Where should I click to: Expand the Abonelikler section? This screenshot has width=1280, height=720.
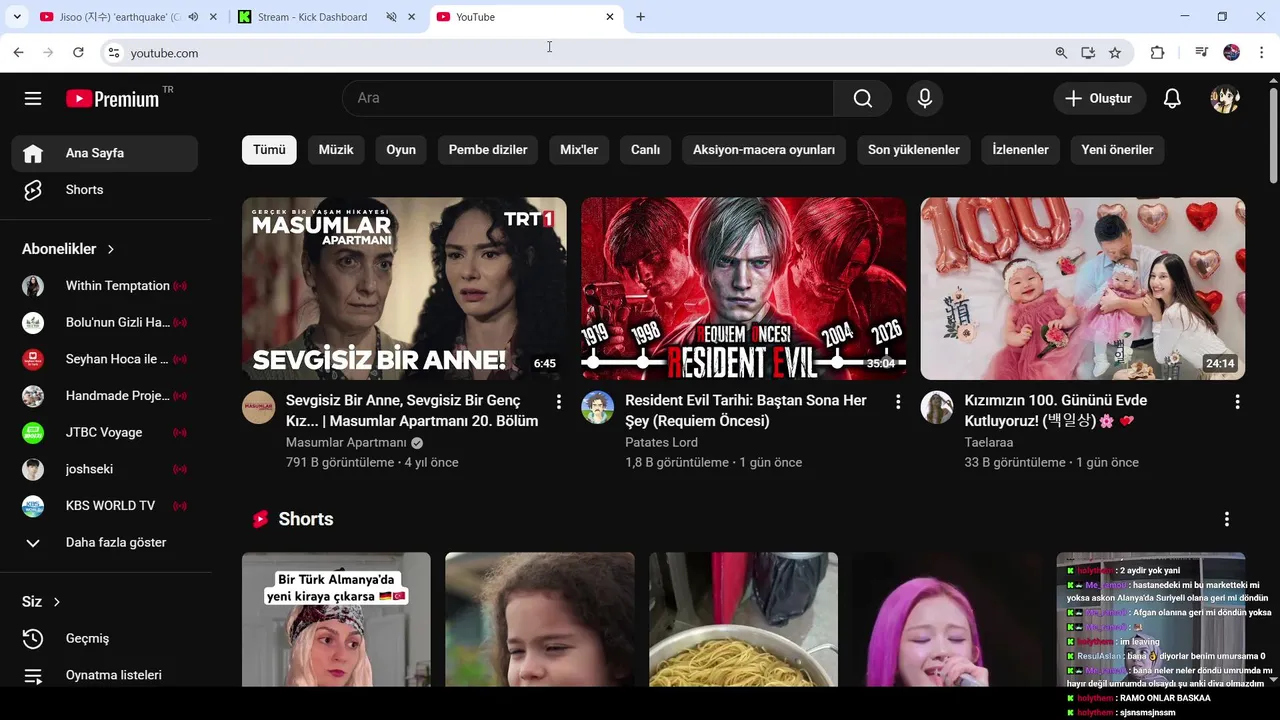click(68, 249)
